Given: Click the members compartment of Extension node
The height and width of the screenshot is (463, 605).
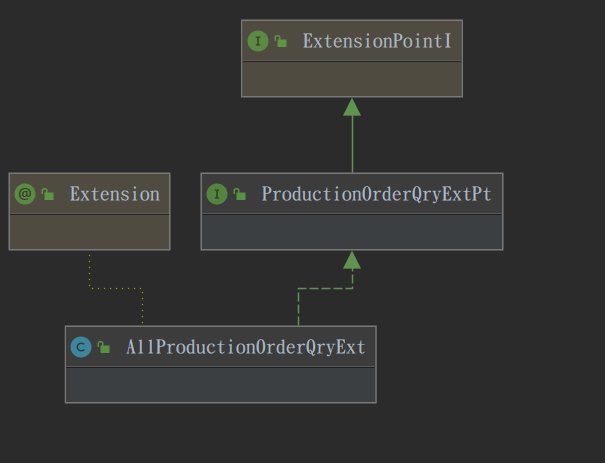Looking at the screenshot, I should click(90, 232).
